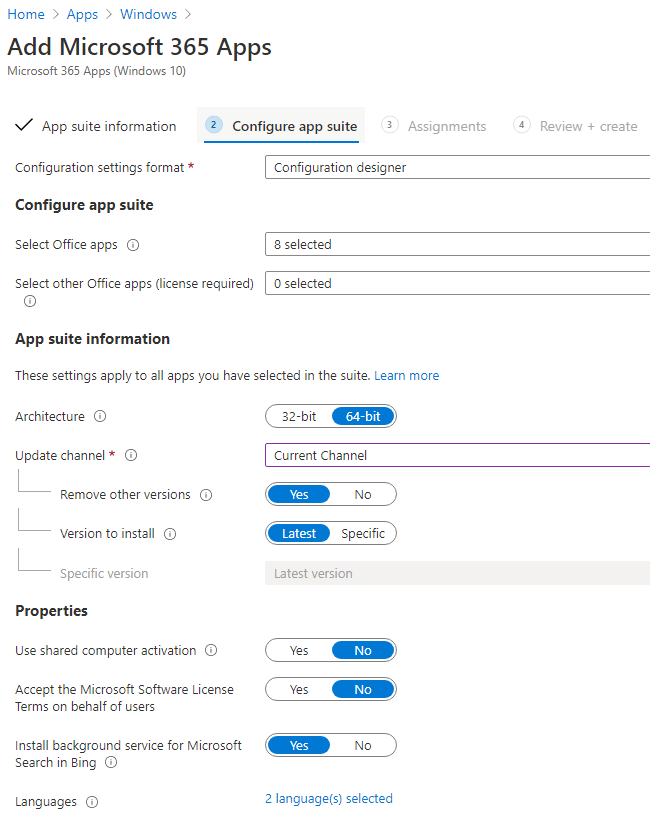Set shared computer activation to No
Image resolution: width=650 pixels, height=816 pixels.
363,651
